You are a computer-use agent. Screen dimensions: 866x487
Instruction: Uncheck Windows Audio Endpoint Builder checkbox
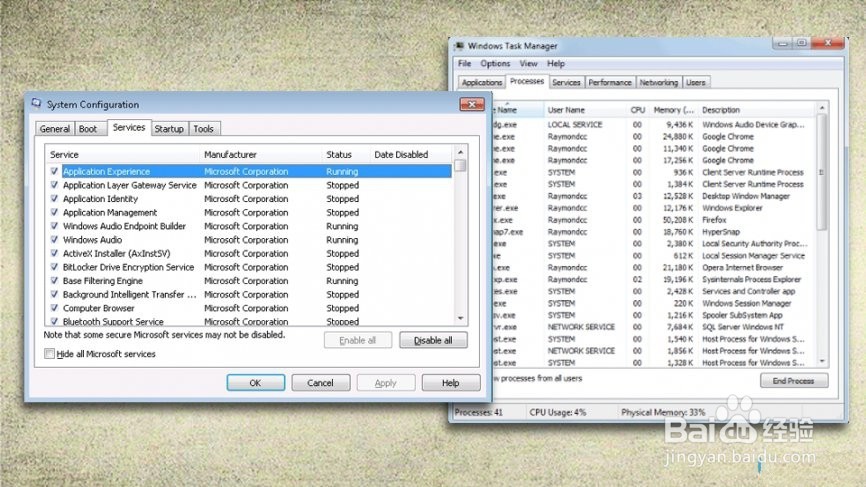tap(54, 226)
